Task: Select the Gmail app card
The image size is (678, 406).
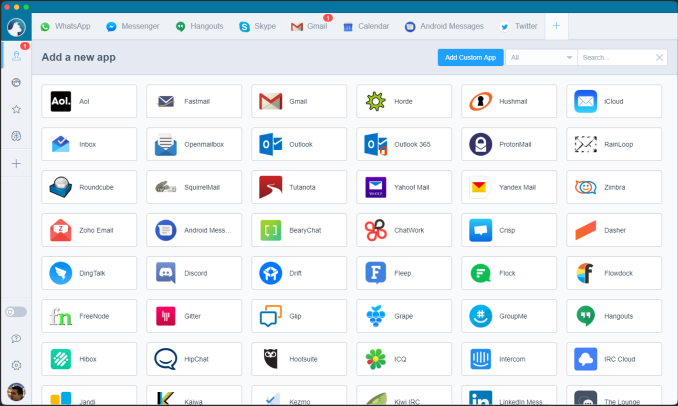Action: [299, 101]
